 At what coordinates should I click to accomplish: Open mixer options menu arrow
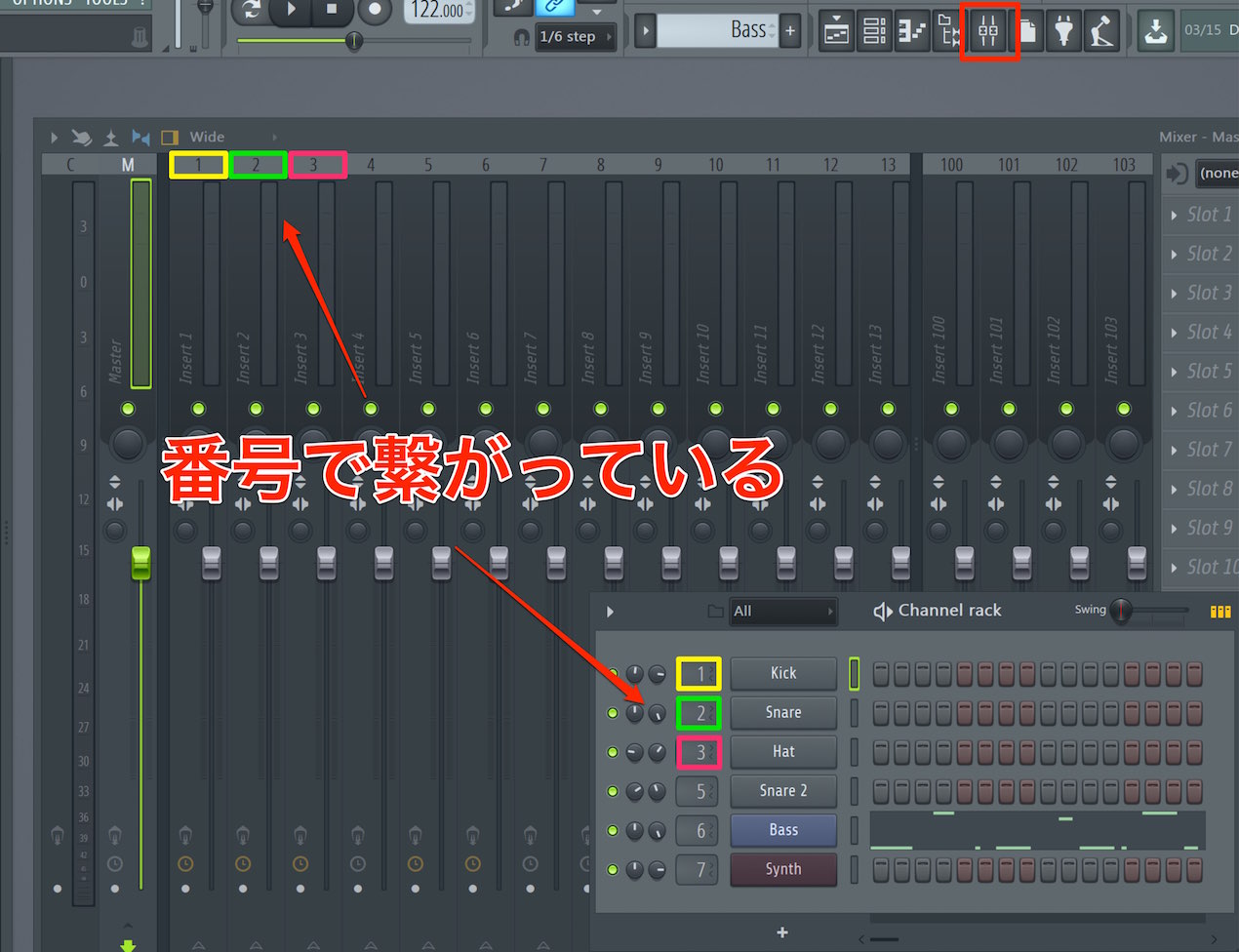(x=54, y=138)
